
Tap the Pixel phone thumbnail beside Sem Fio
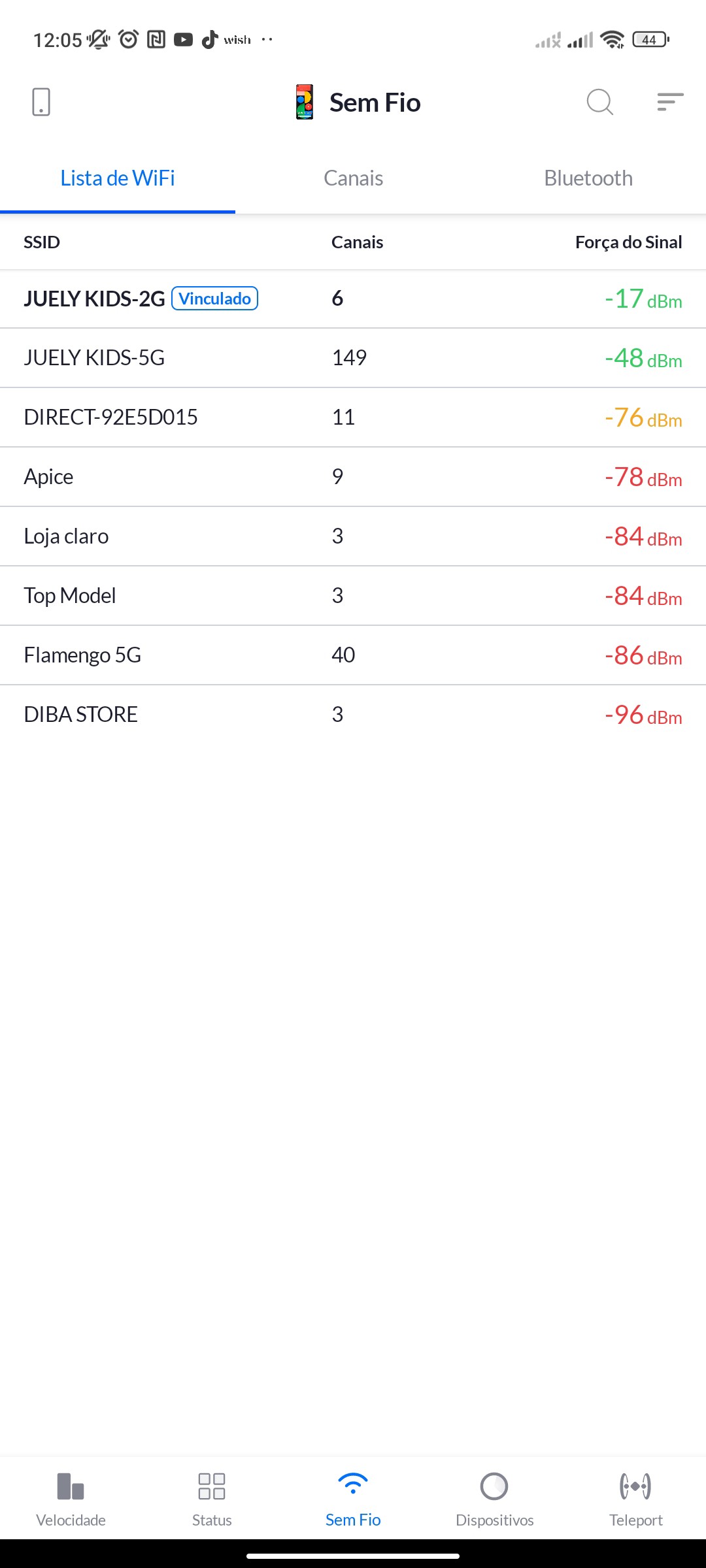[x=305, y=102]
